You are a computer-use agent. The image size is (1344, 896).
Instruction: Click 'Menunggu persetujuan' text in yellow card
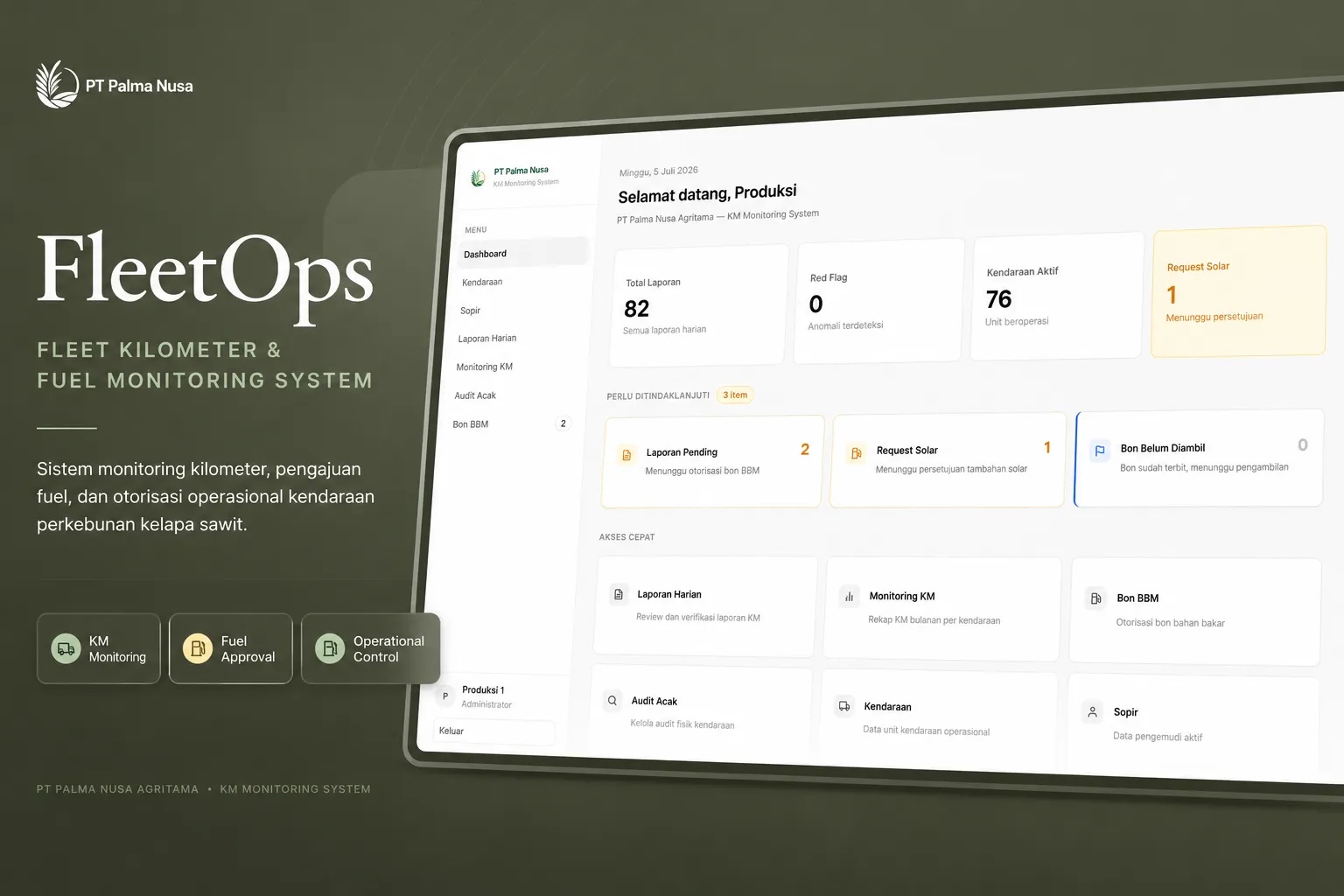click(1214, 317)
